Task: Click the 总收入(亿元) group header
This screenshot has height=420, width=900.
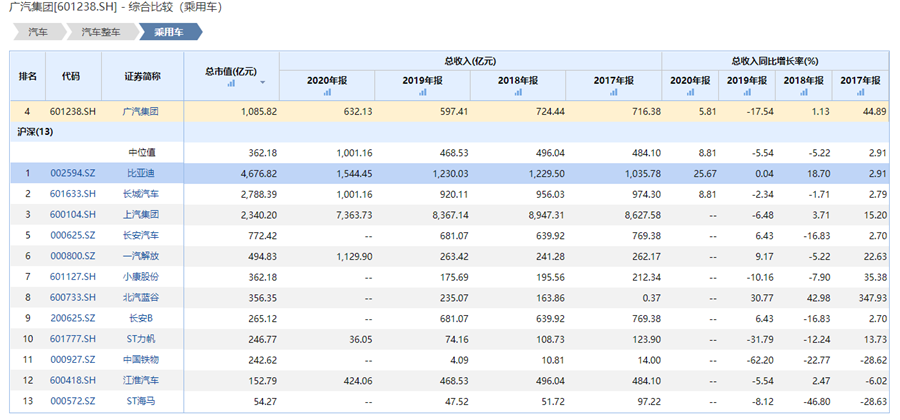Action: pyautogui.click(x=471, y=61)
